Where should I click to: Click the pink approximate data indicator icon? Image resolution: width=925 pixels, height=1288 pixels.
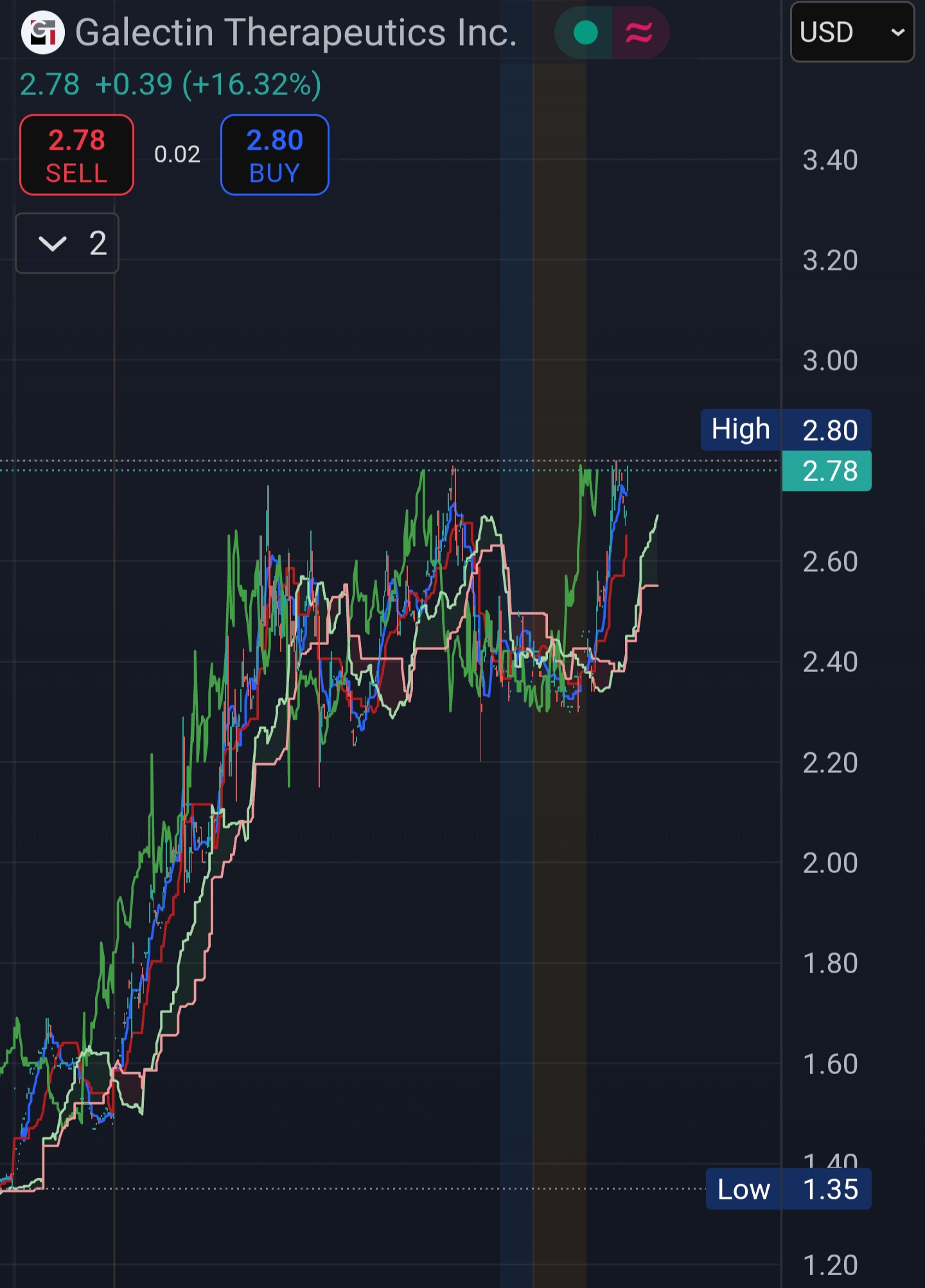(639, 33)
